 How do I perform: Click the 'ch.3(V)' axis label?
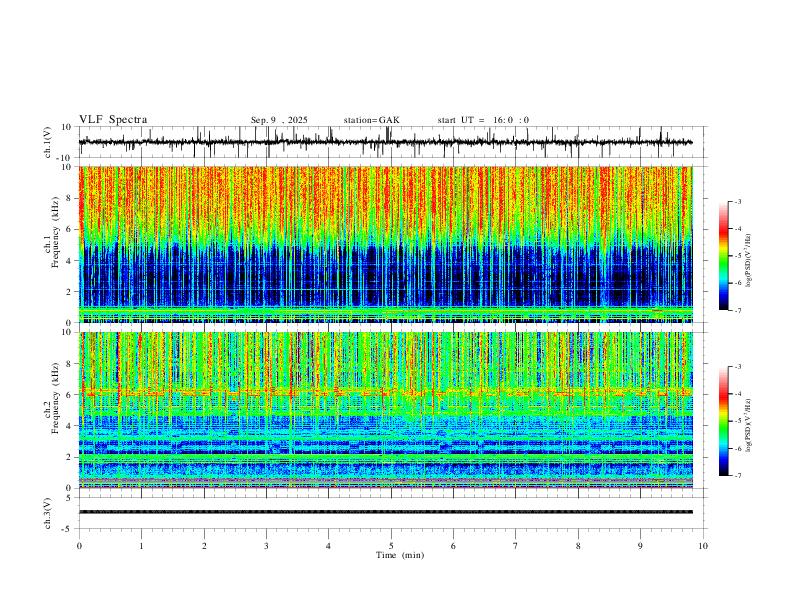pyautogui.click(x=48, y=513)
